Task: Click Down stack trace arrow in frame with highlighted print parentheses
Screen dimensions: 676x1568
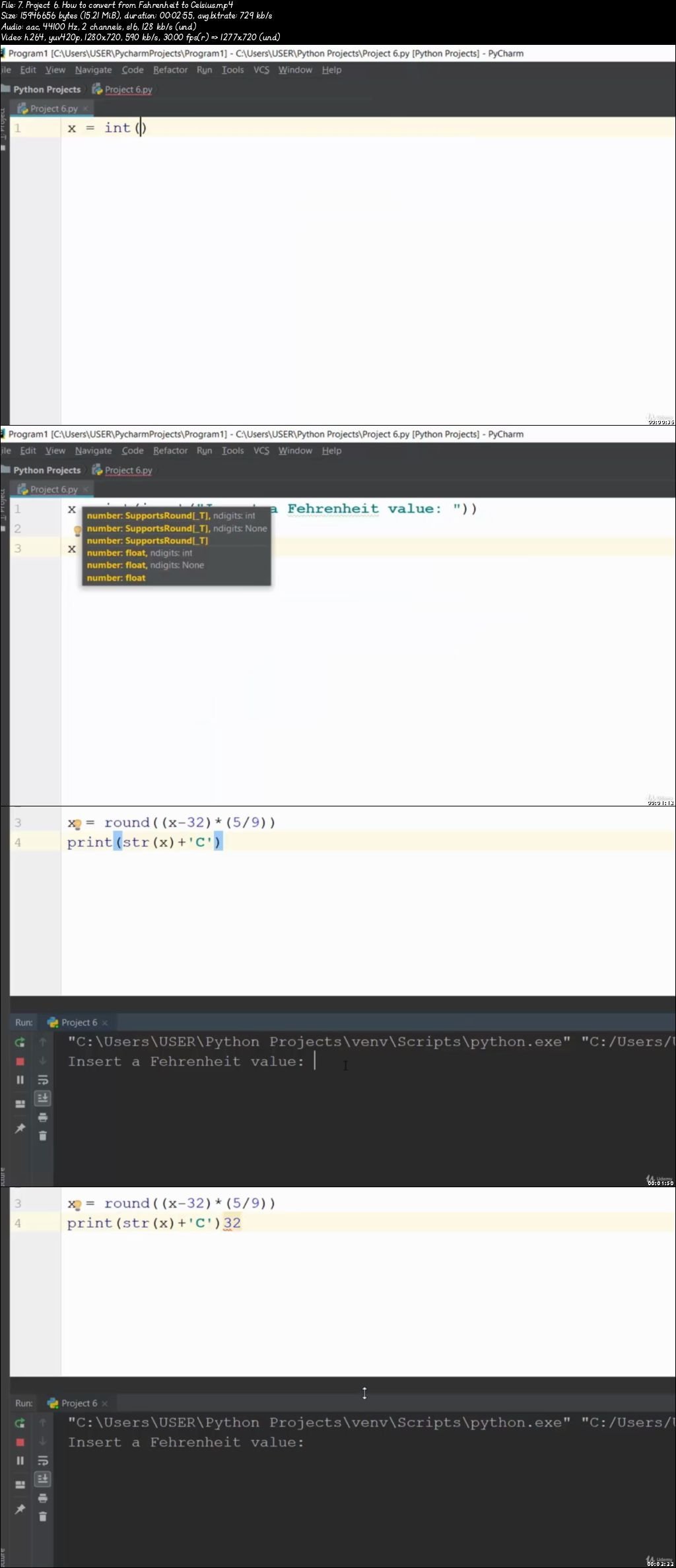Action: [43, 1061]
